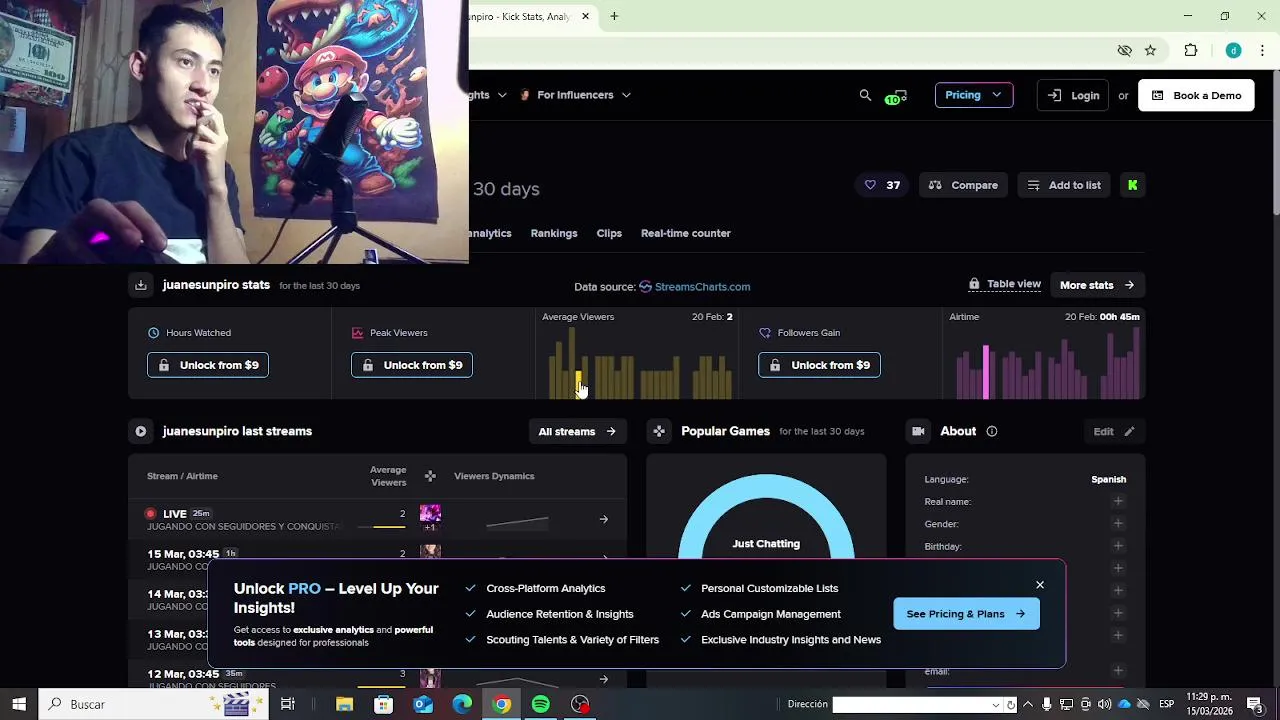Add email with plus icon
Viewport: 1280px width, 720px height.
point(1118,671)
